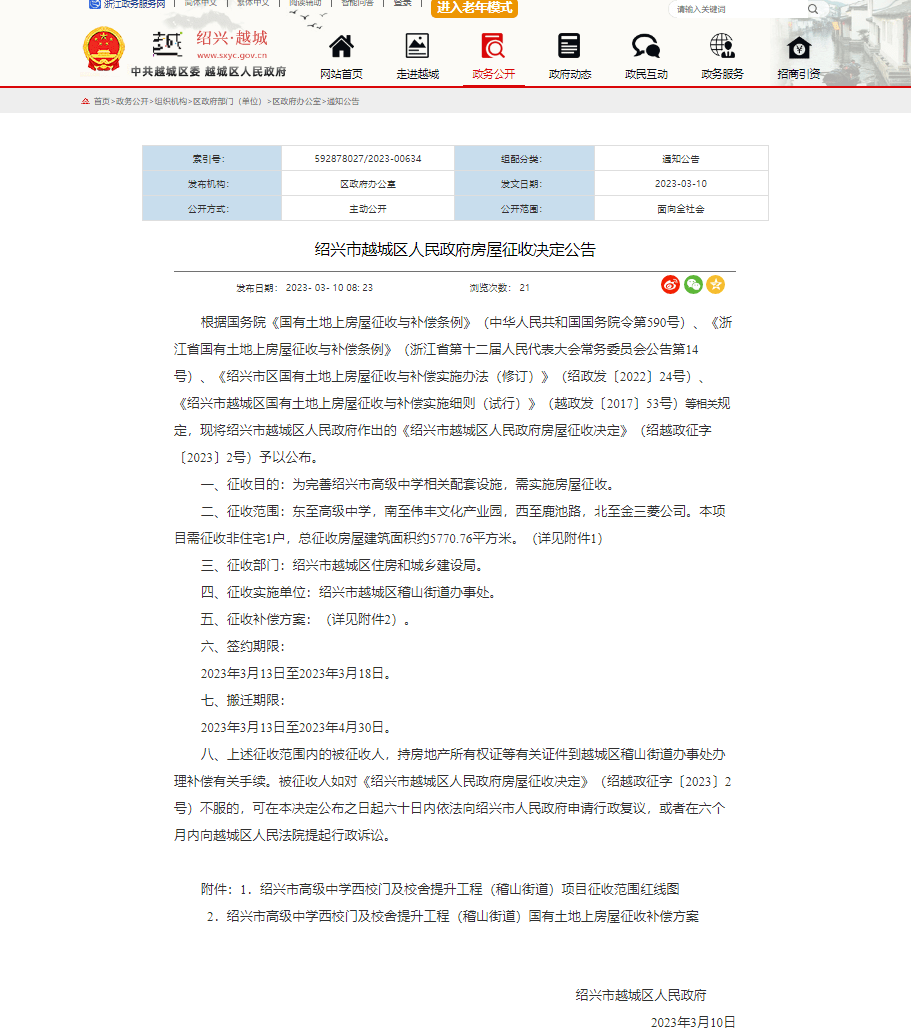Open the 招商引资 house-yen icon

click(x=799, y=47)
